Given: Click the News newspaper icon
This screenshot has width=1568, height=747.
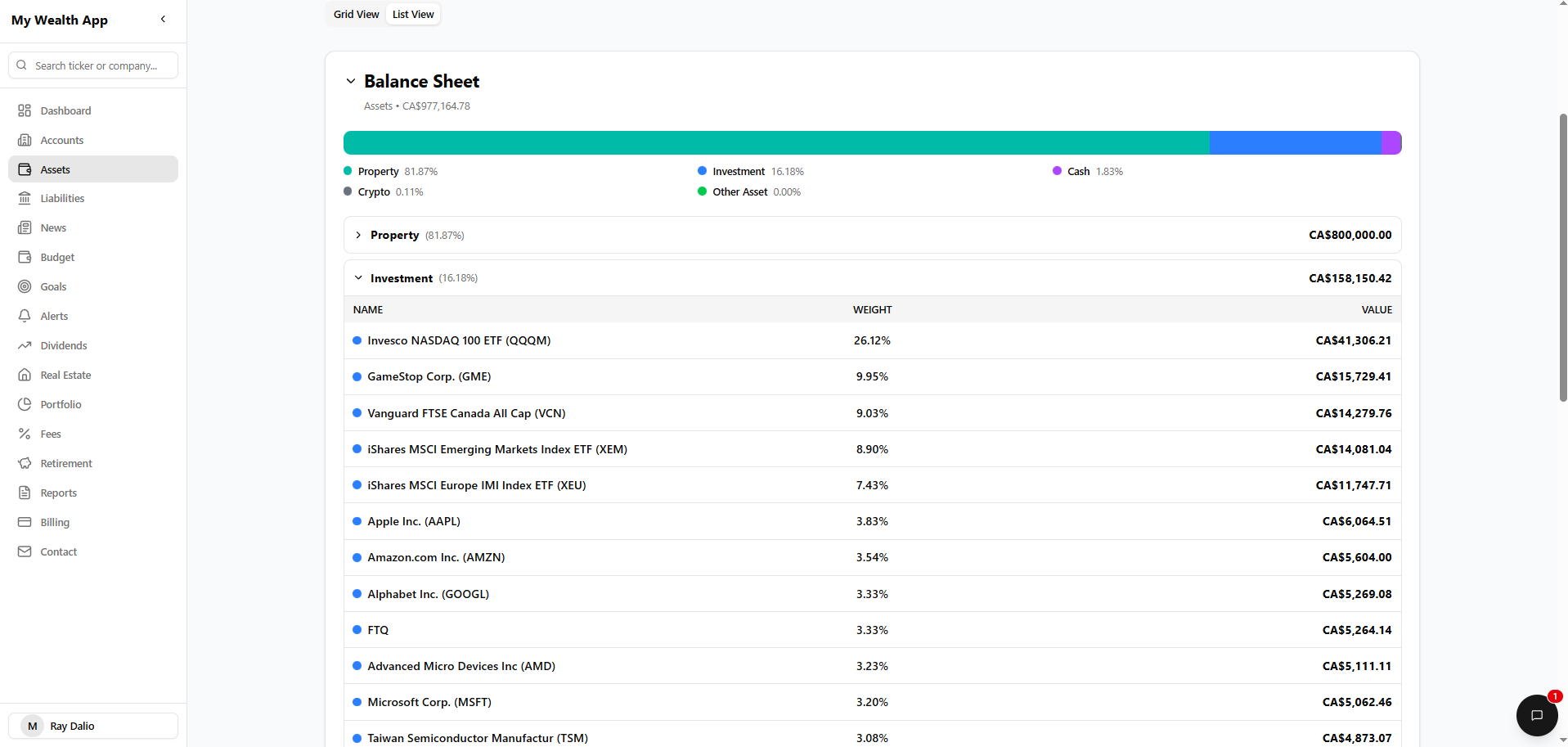Looking at the screenshot, I should pos(25,227).
